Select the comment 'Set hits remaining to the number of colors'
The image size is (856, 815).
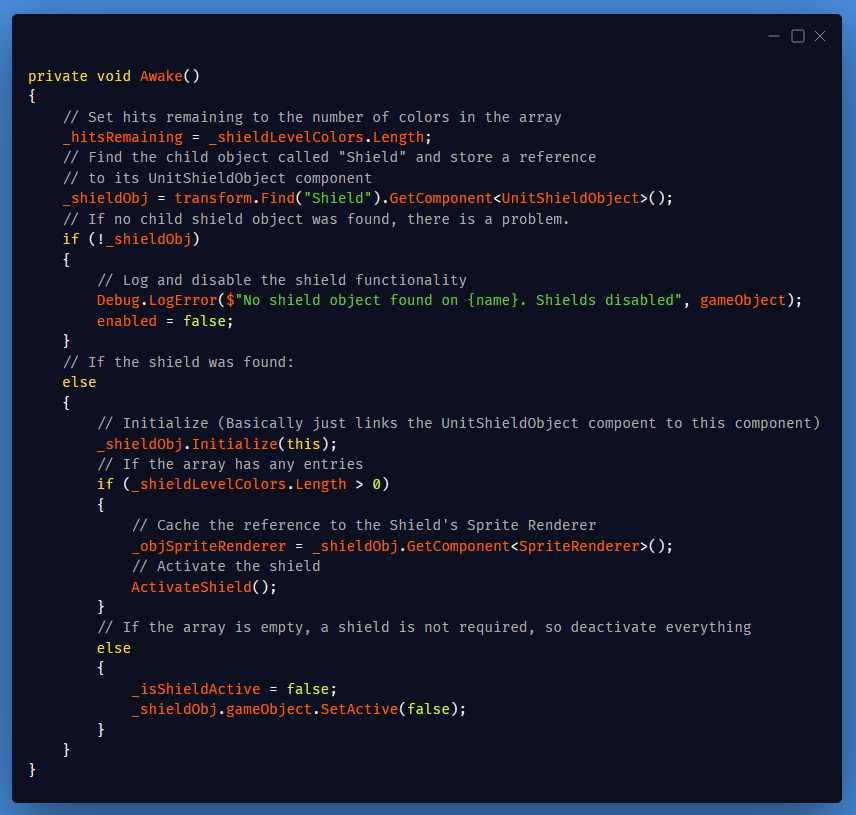click(269, 117)
